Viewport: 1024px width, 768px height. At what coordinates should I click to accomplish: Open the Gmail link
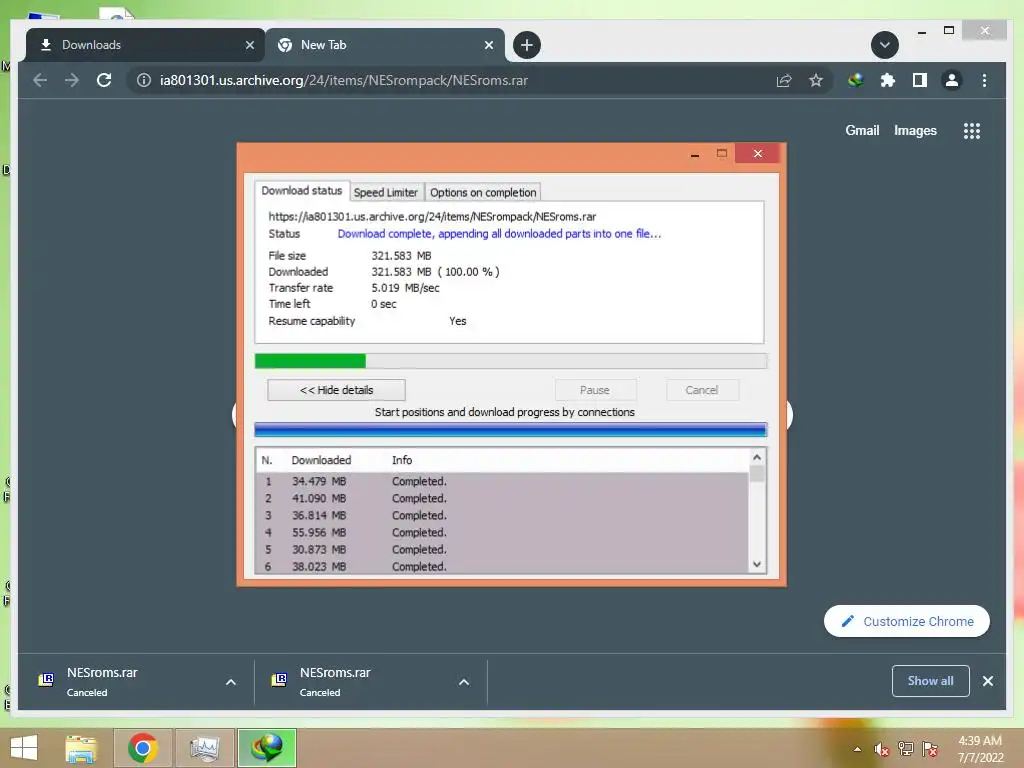(x=862, y=131)
